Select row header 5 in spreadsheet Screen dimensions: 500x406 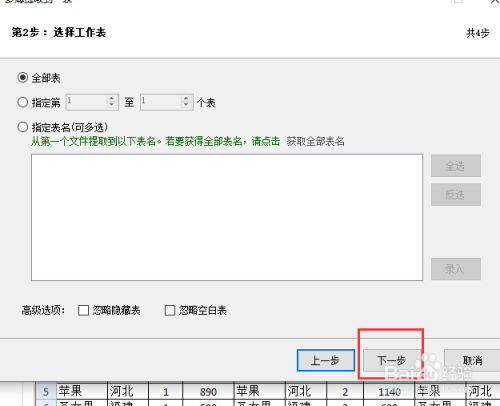(46, 391)
